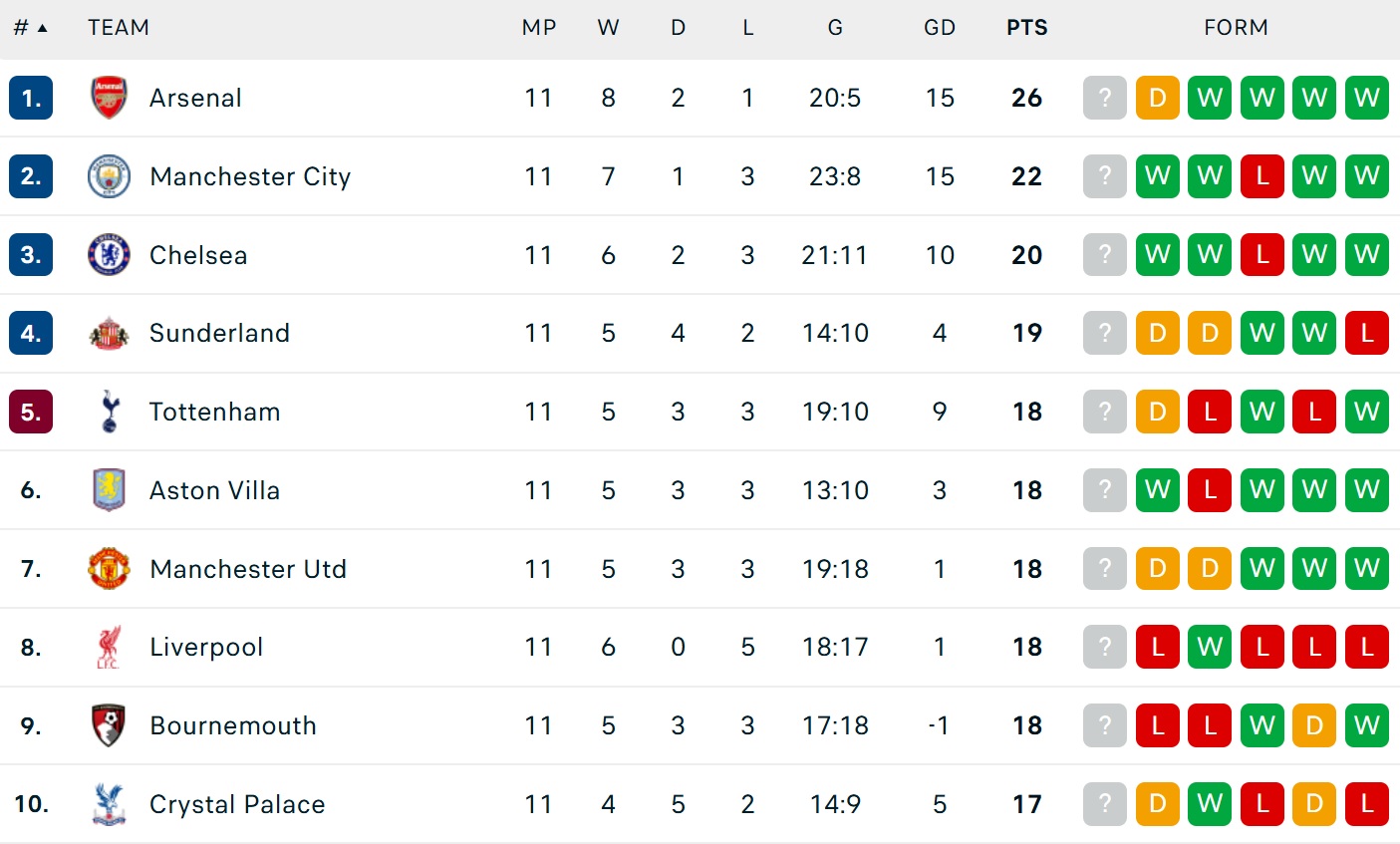Screen dimensions: 1400x844
Task: Click Arsenal's orange D form badge
Action: click(1157, 98)
